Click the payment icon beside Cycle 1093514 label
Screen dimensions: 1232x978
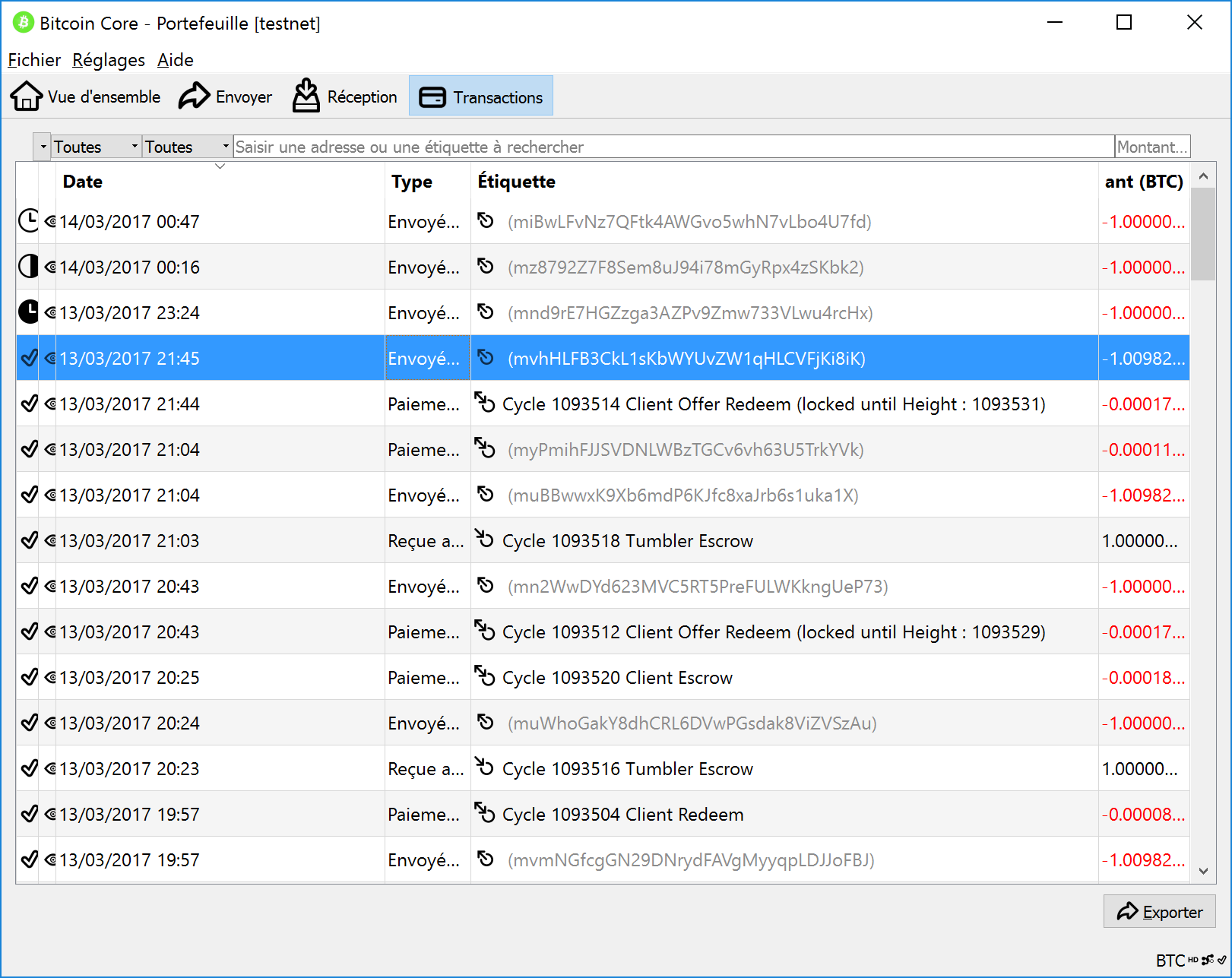(x=485, y=402)
